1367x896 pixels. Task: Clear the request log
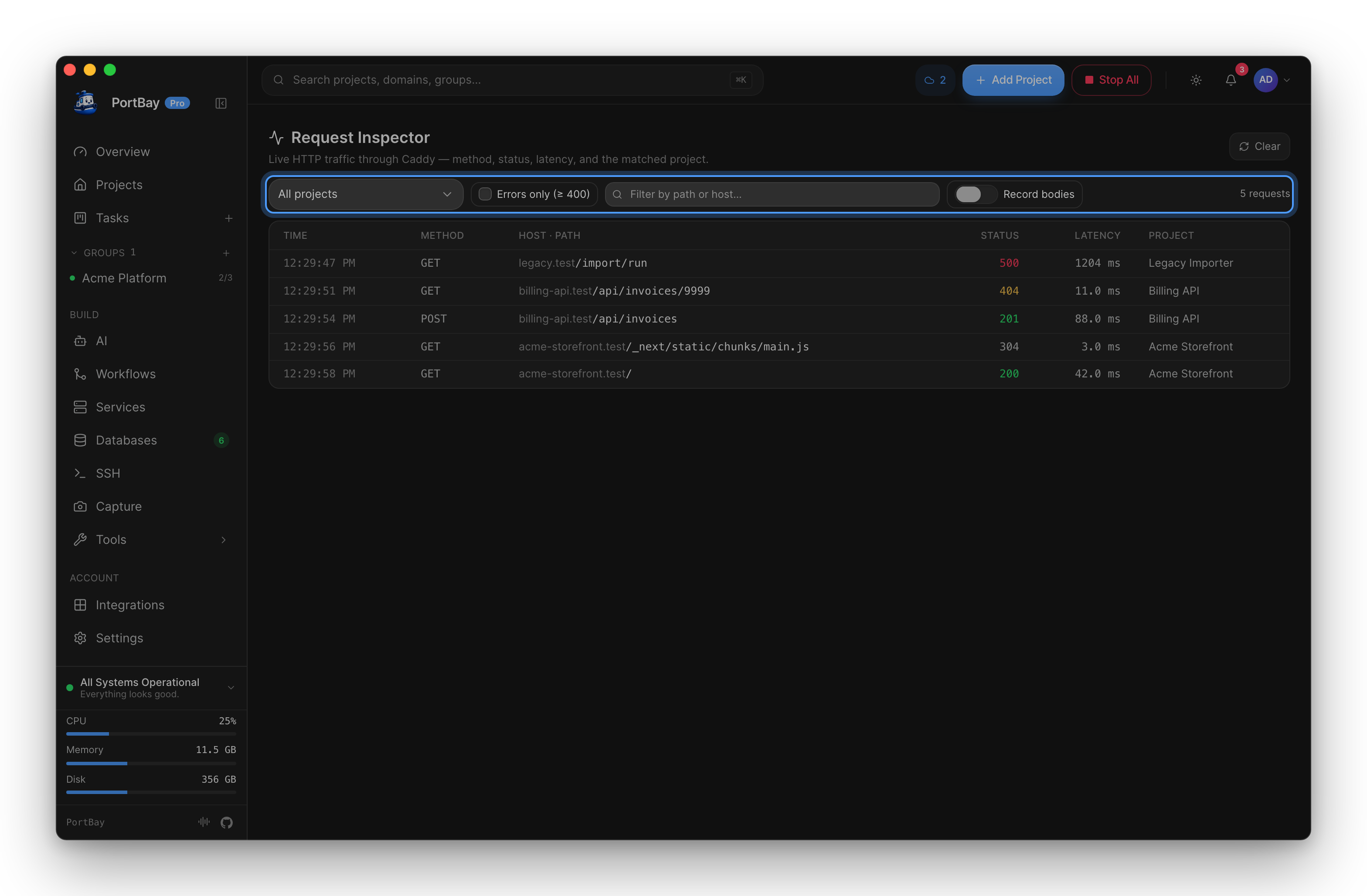[1259, 146]
